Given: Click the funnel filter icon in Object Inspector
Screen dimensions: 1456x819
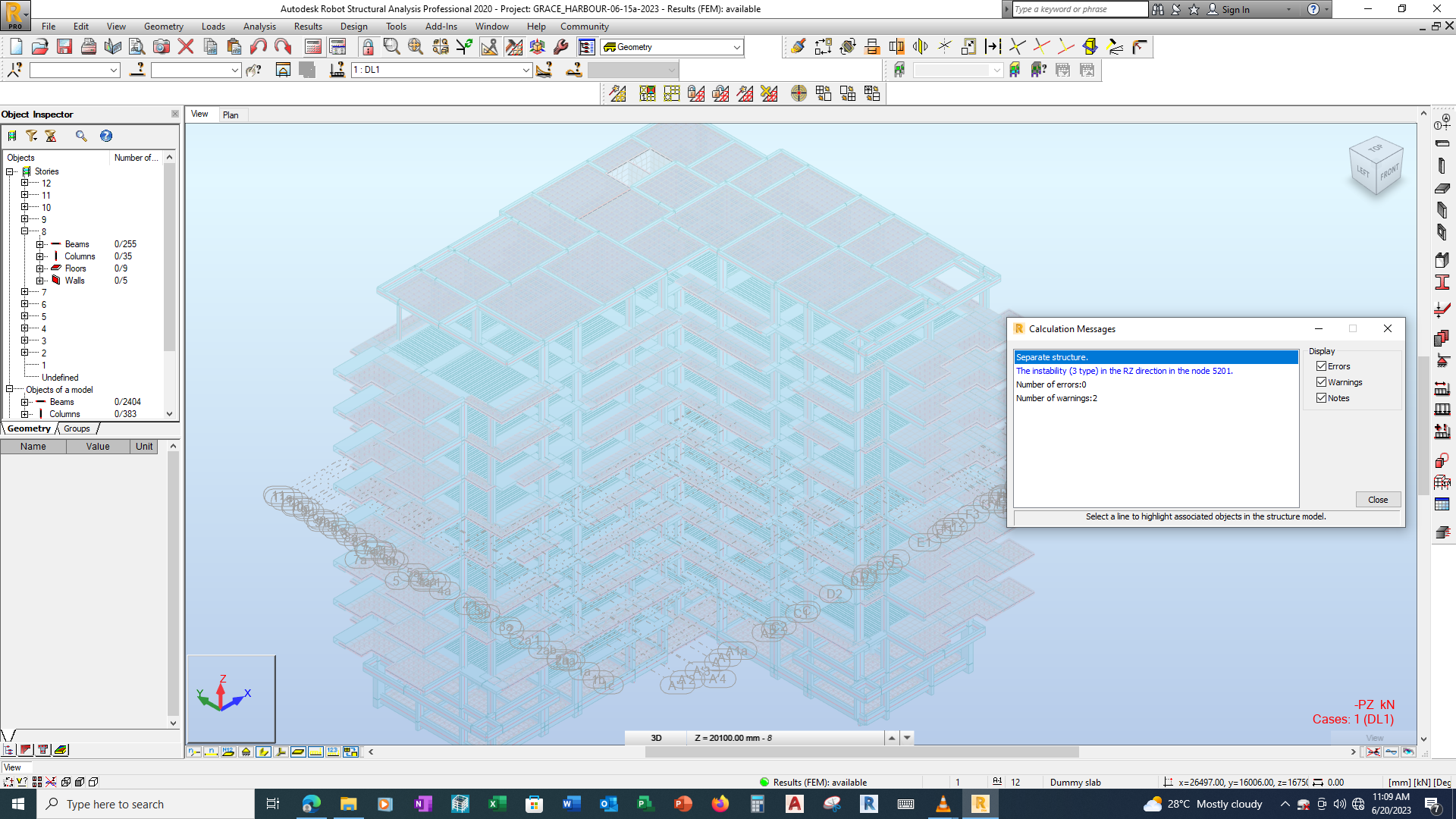Looking at the screenshot, I should tap(32, 136).
